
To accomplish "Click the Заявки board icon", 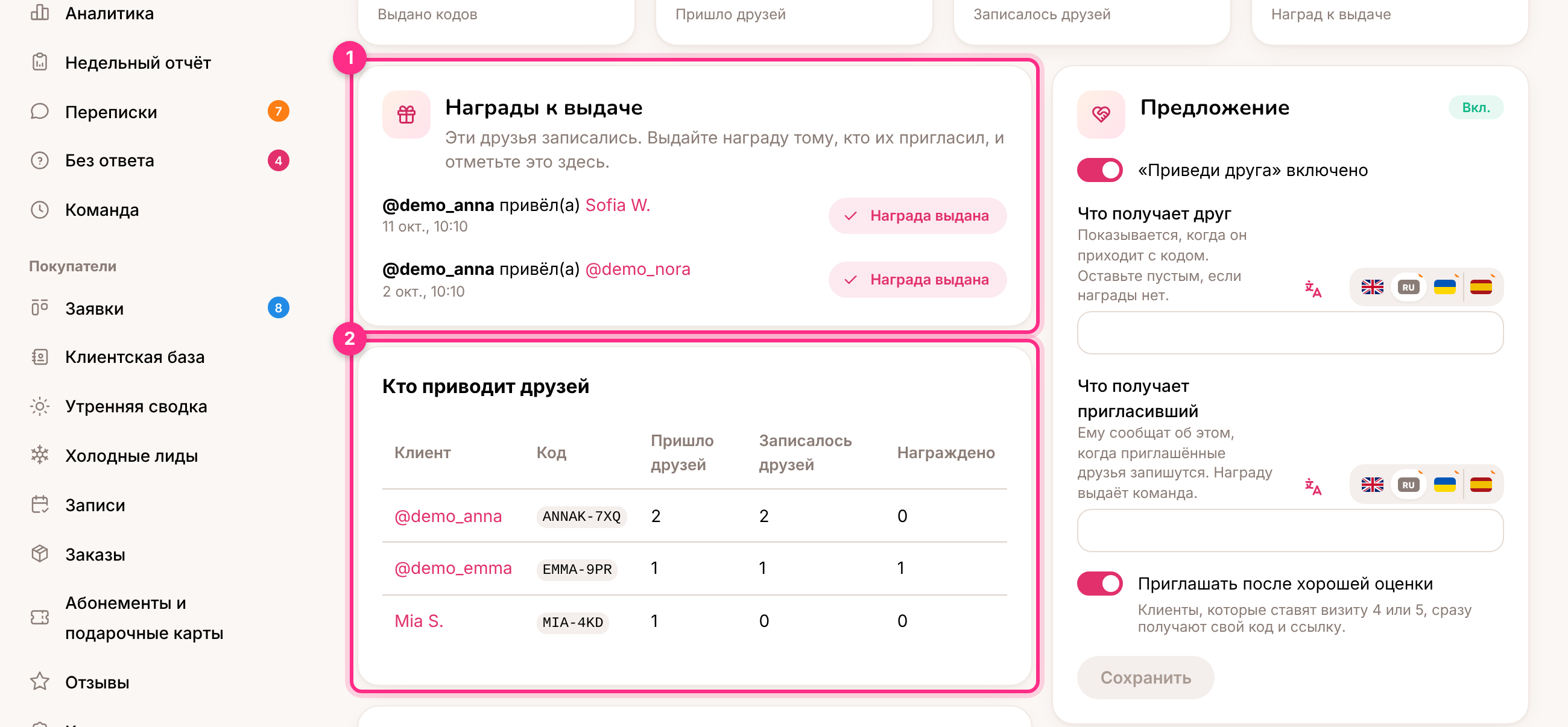I will (40, 308).
